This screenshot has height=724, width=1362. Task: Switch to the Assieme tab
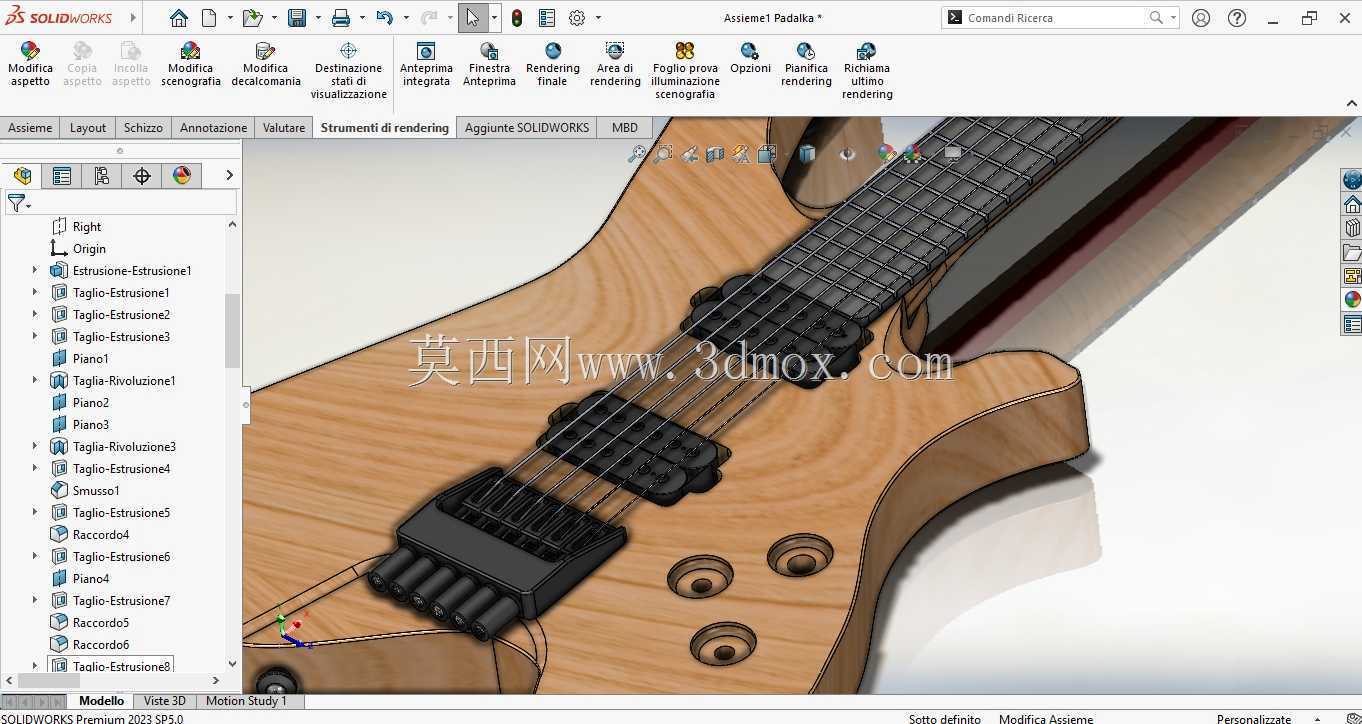30,128
